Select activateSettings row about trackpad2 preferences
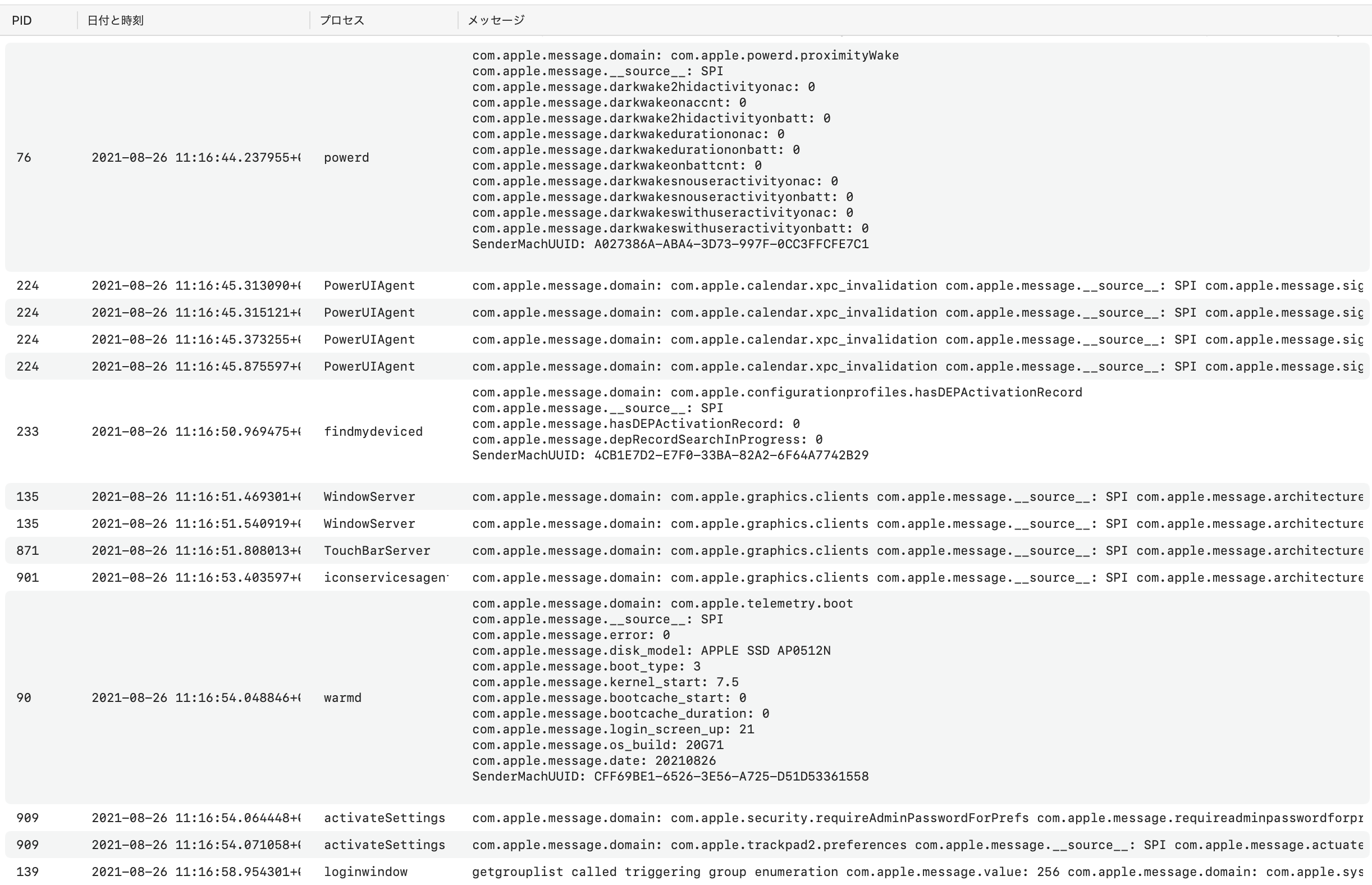1372x885 pixels. (x=384, y=845)
